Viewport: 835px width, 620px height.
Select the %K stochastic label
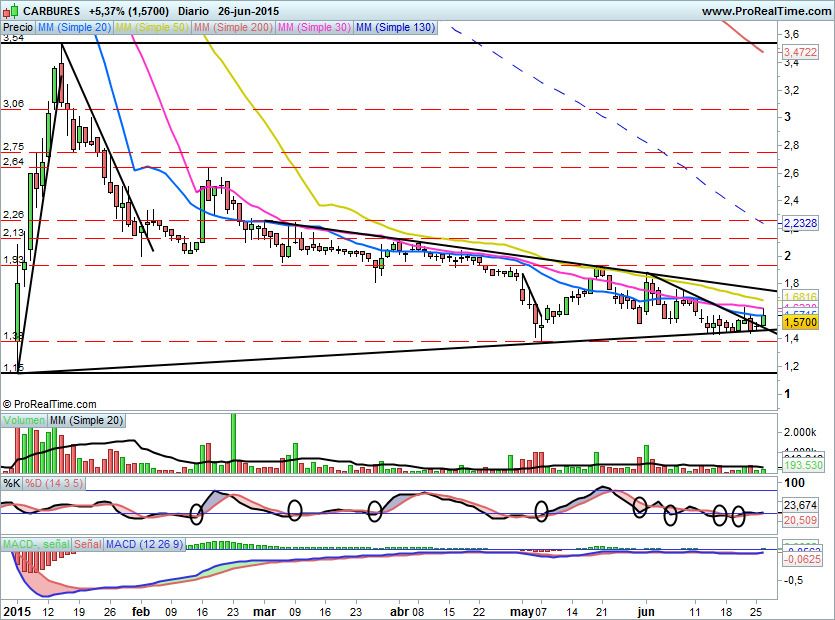pyautogui.click(x=12, y=483)
